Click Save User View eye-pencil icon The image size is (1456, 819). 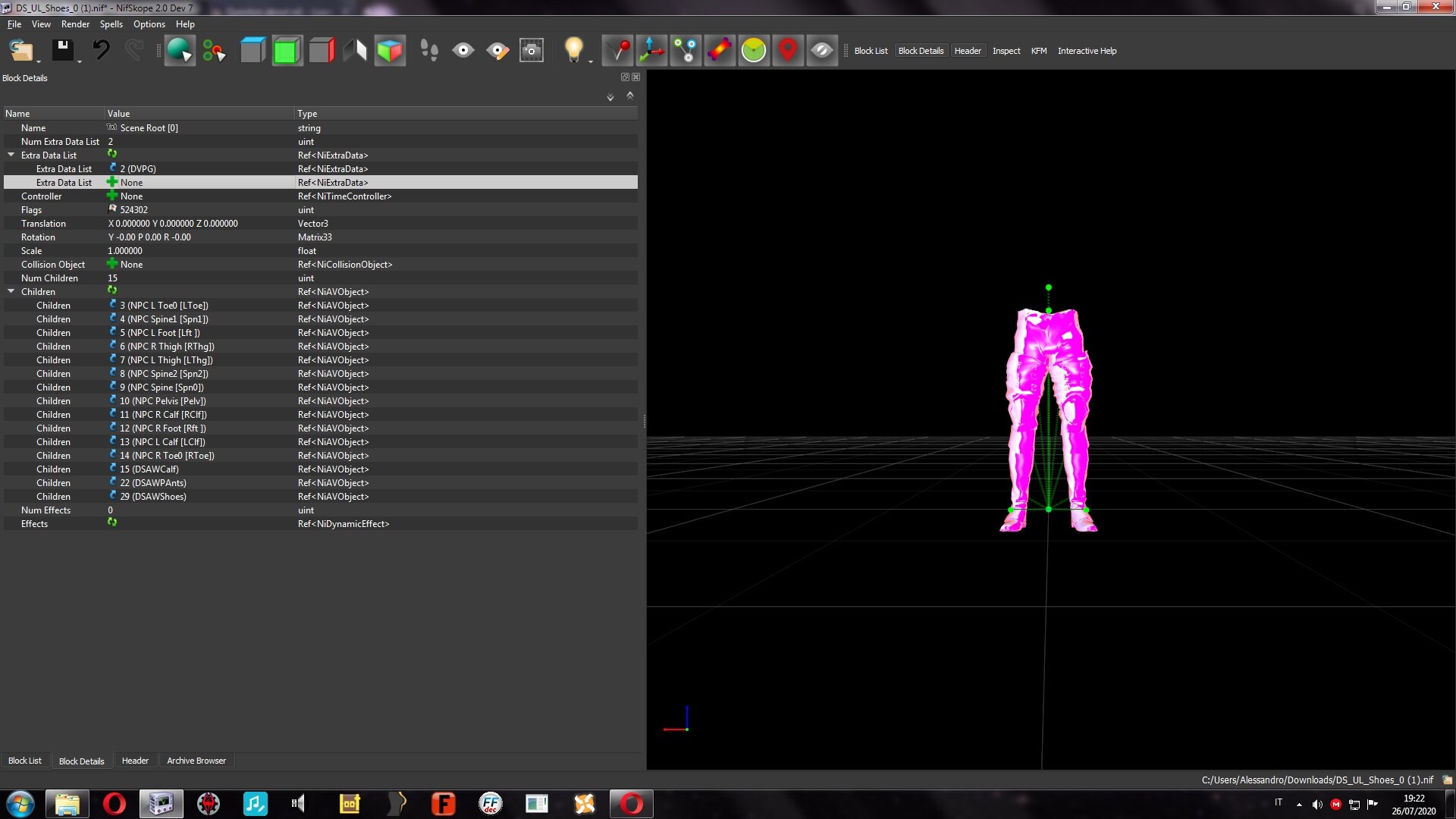click(x=497, y=51)
